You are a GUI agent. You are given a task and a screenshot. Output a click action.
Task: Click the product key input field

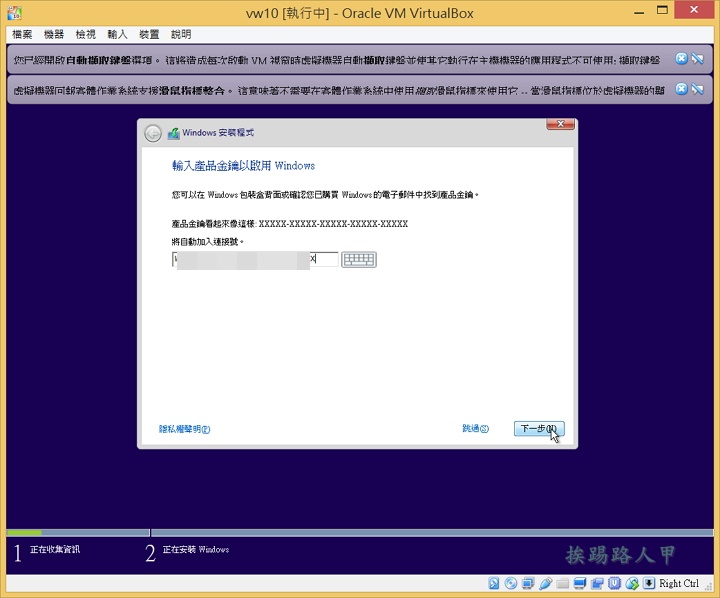coord(255,260)
